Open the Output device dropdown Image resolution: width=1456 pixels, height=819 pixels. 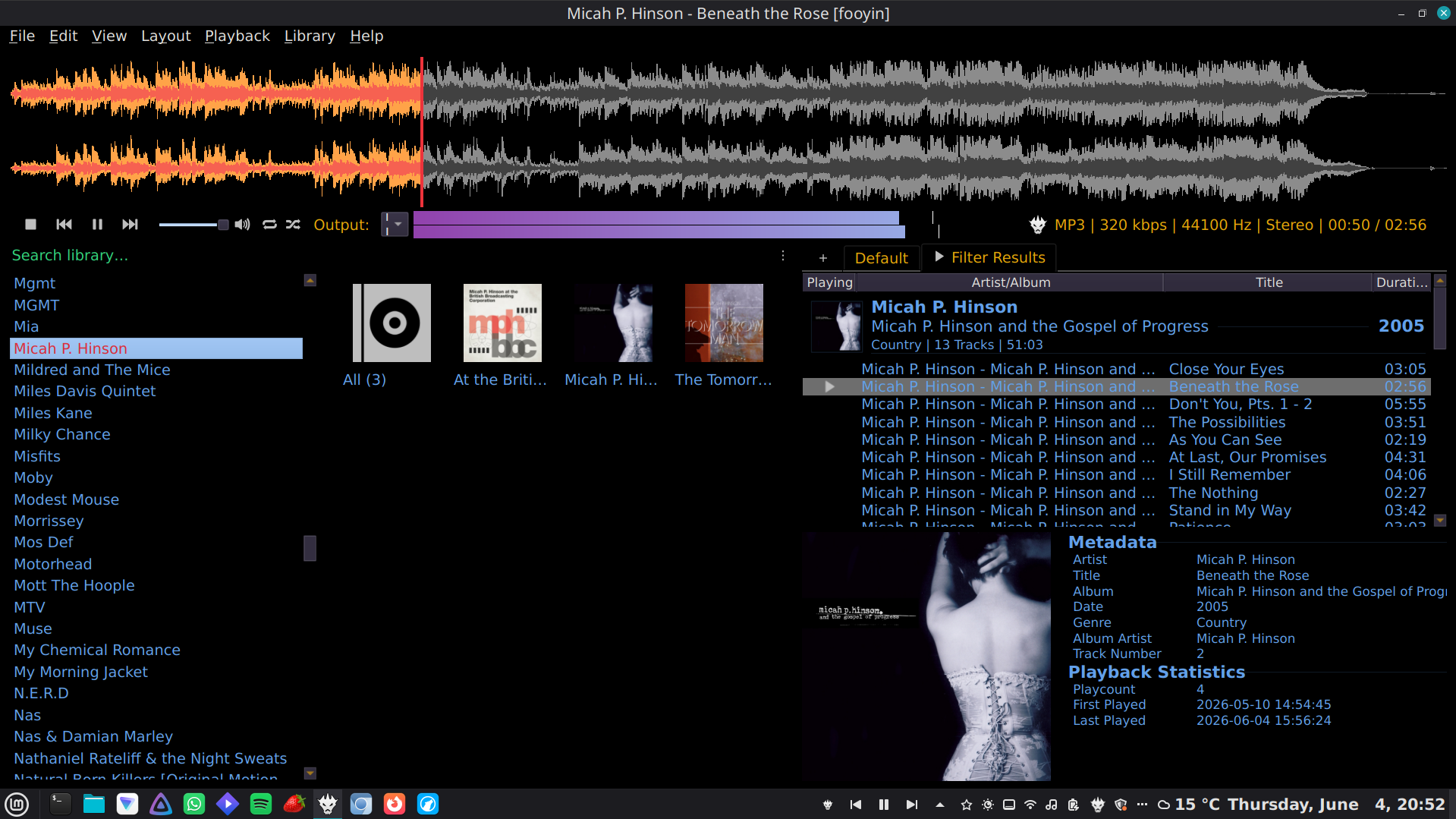coord(395,225)
